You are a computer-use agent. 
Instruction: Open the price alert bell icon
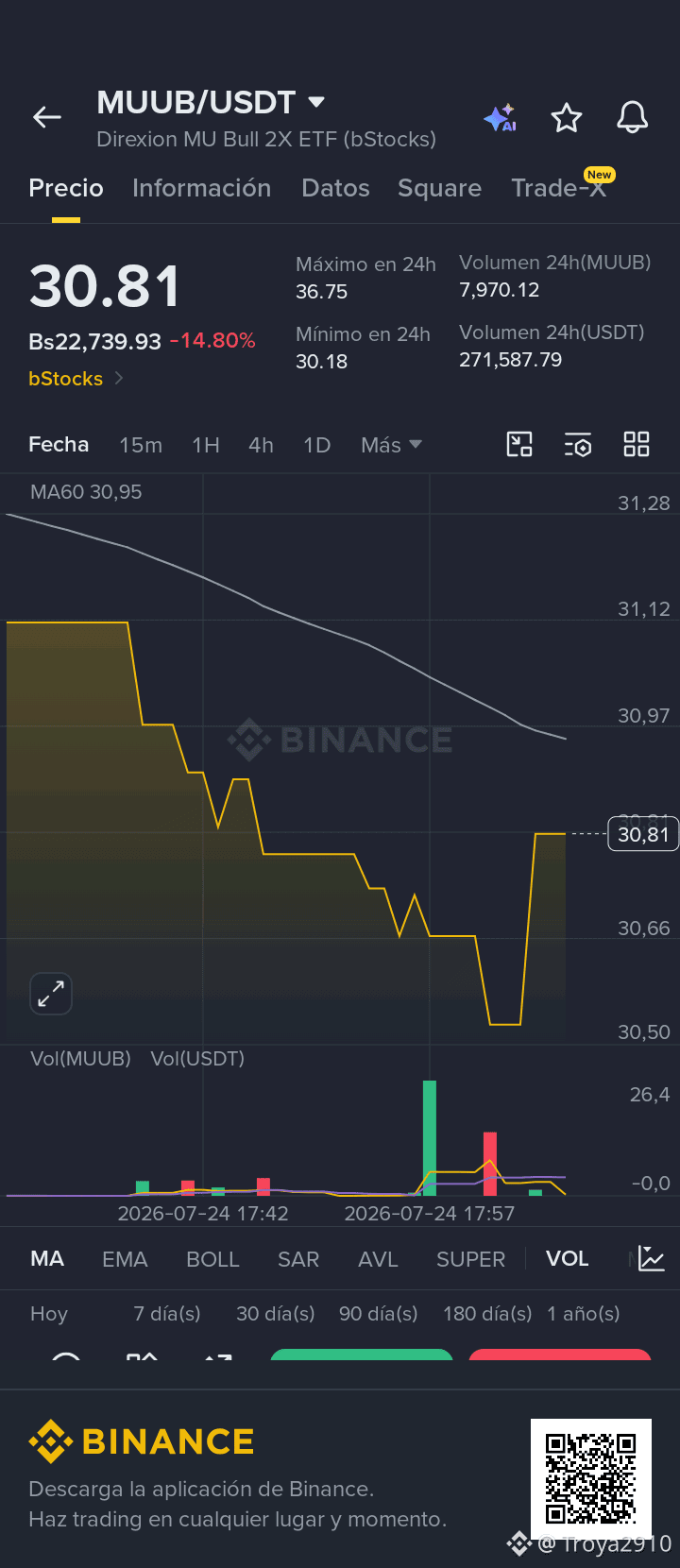click(632, 118)
